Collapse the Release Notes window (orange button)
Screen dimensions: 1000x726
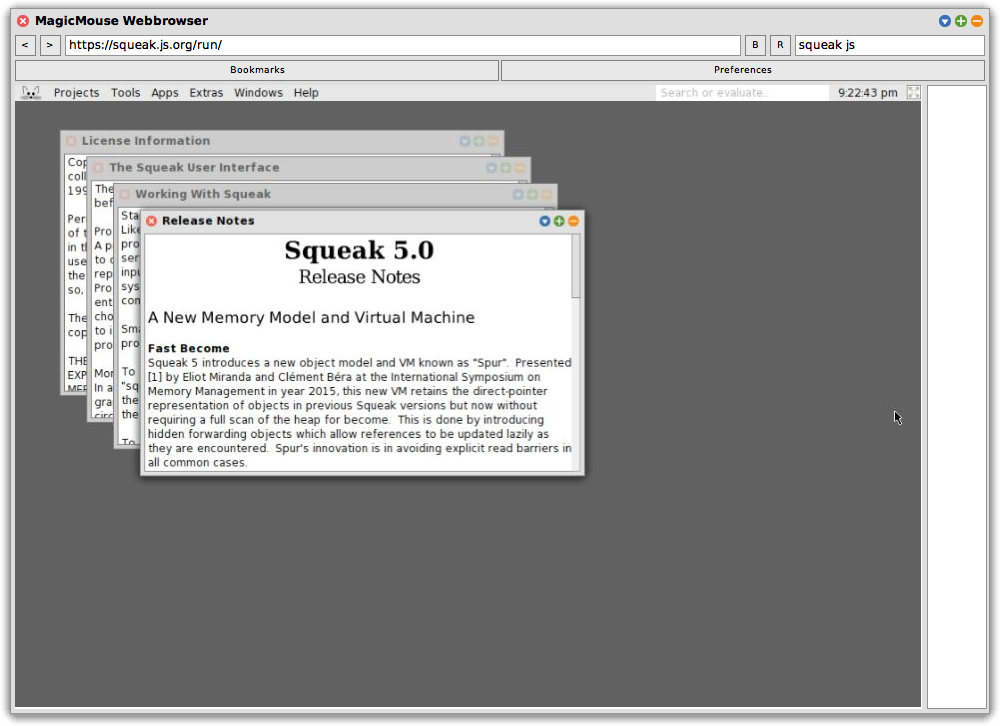pyautogui.click(x=573, y=221)
